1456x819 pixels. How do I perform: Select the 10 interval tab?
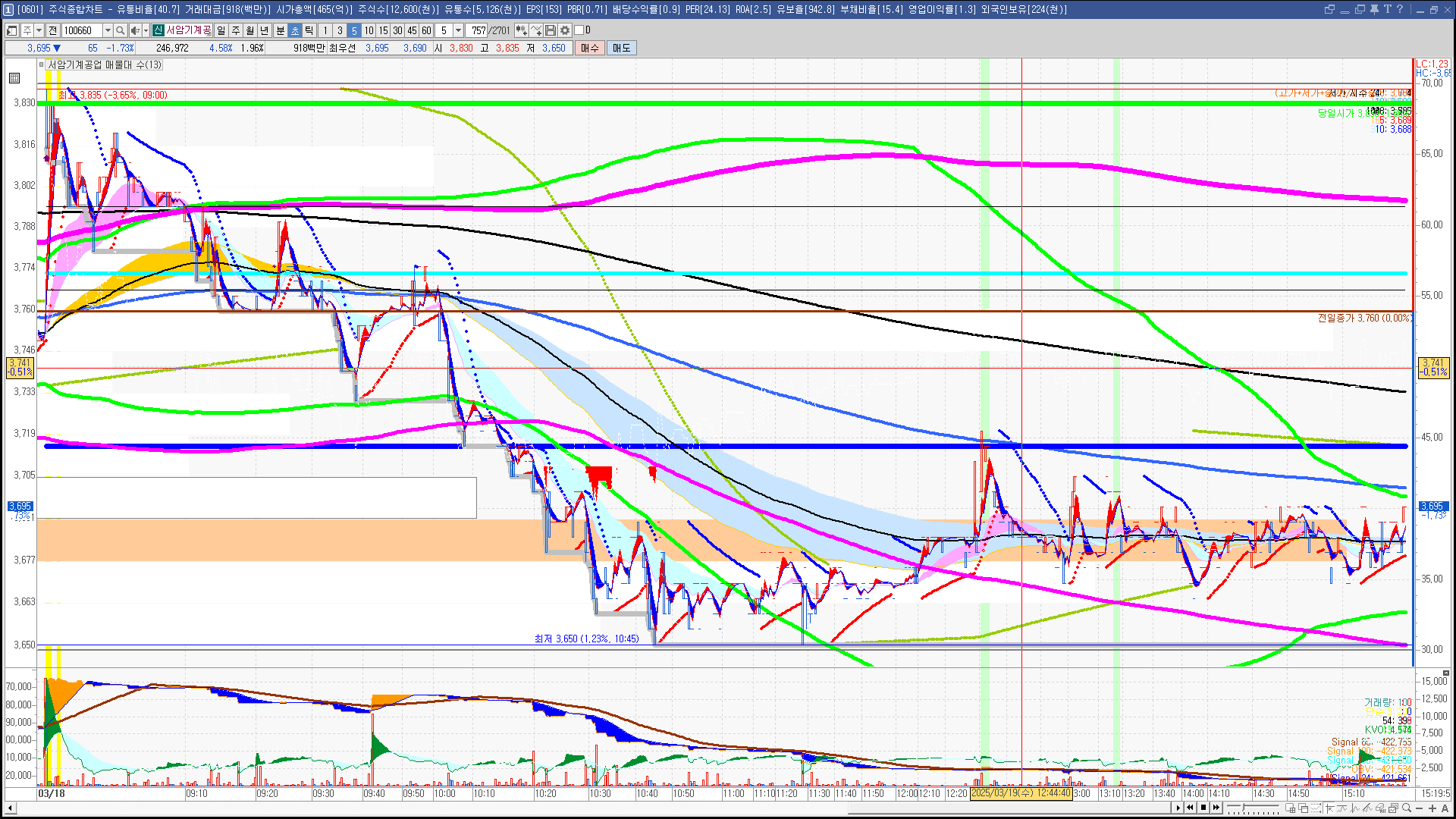pyautogui.click(x=369, y=30)
